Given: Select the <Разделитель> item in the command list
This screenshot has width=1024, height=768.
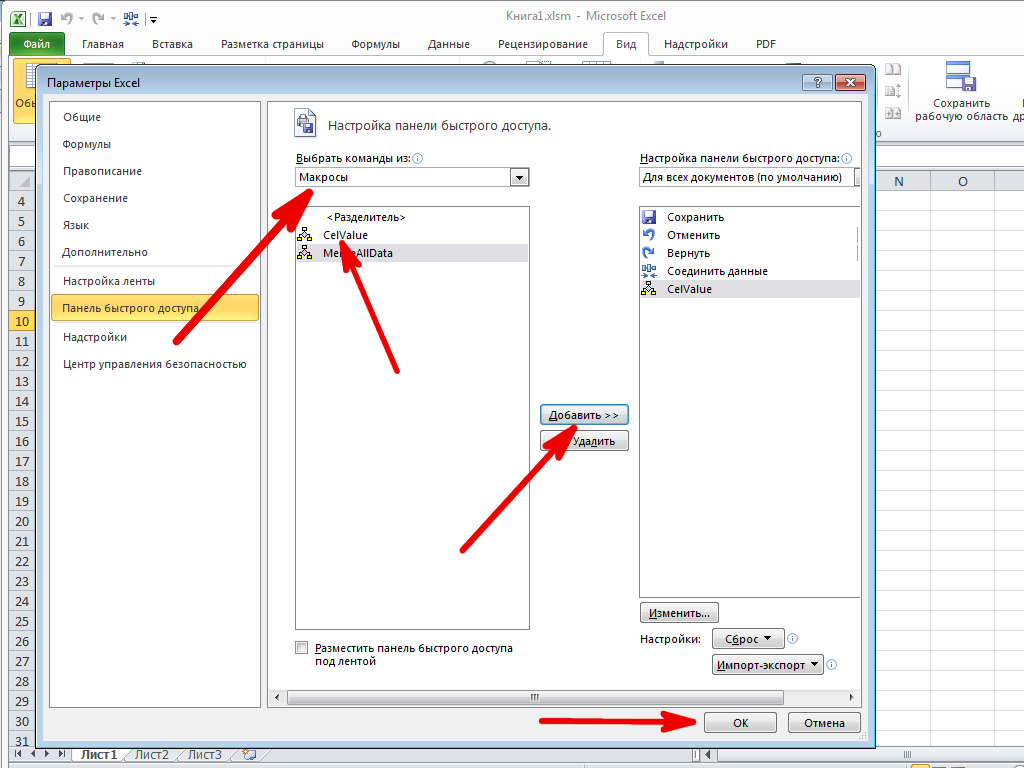Looking at the screenshot, I should tap(411, 217).
